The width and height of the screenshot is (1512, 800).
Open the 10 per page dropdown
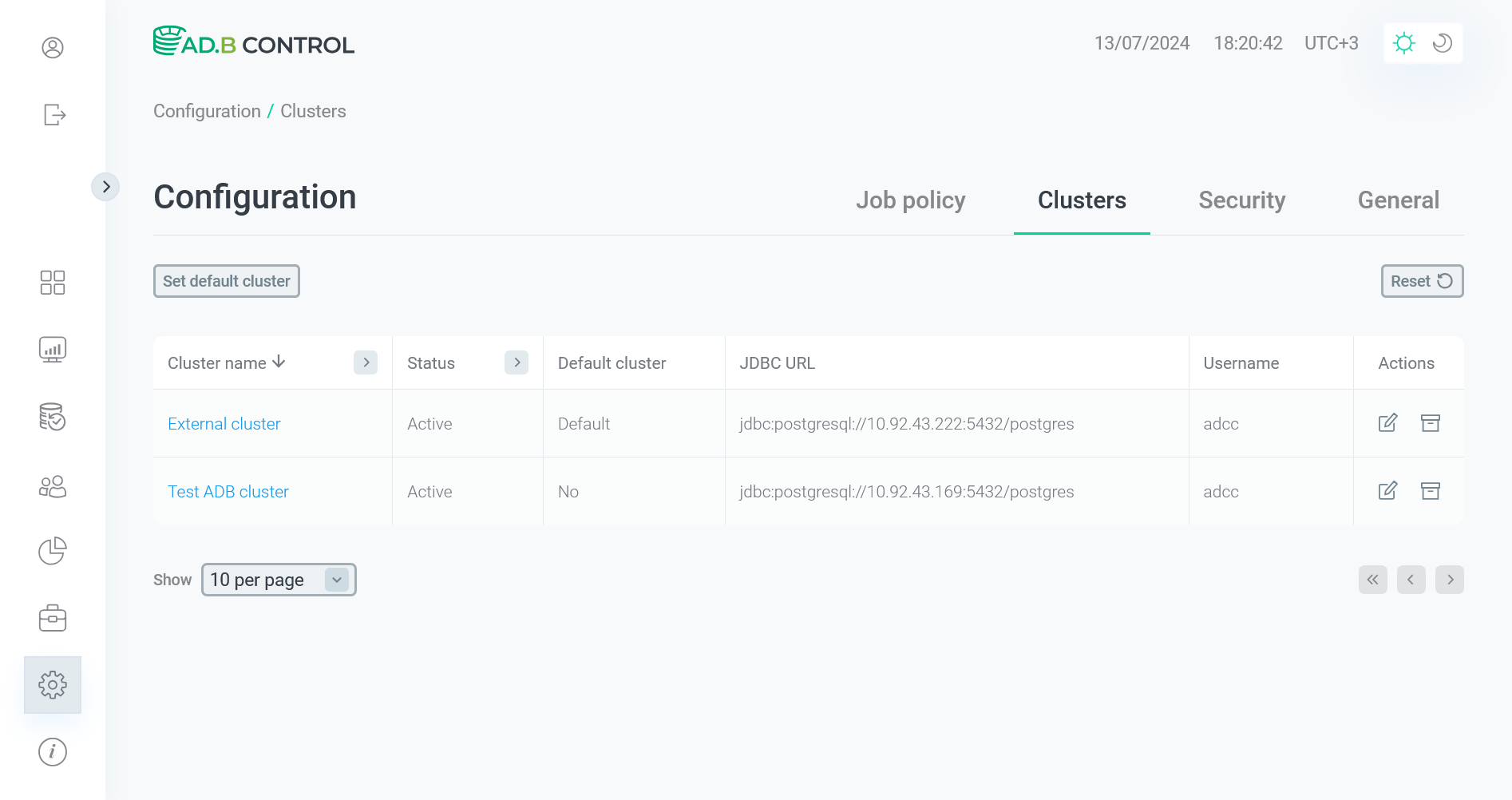[x=278, y=580]
